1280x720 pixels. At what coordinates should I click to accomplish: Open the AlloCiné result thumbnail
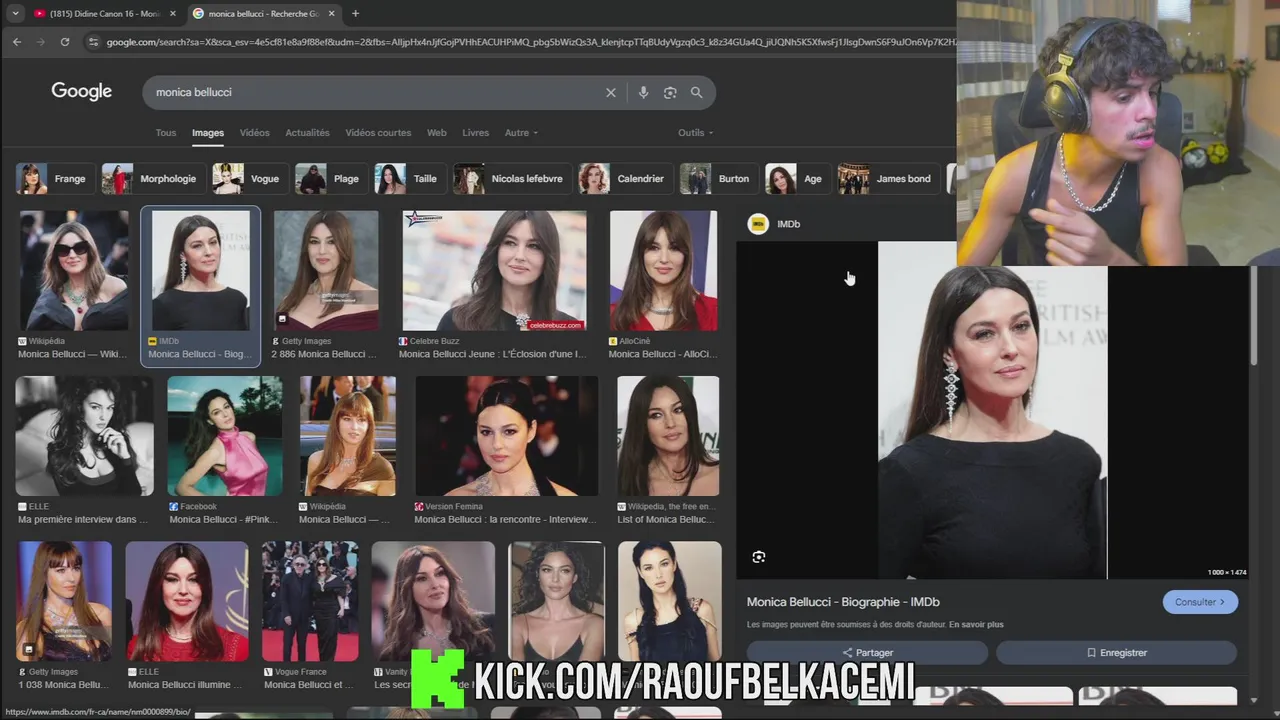coord(663,270)
